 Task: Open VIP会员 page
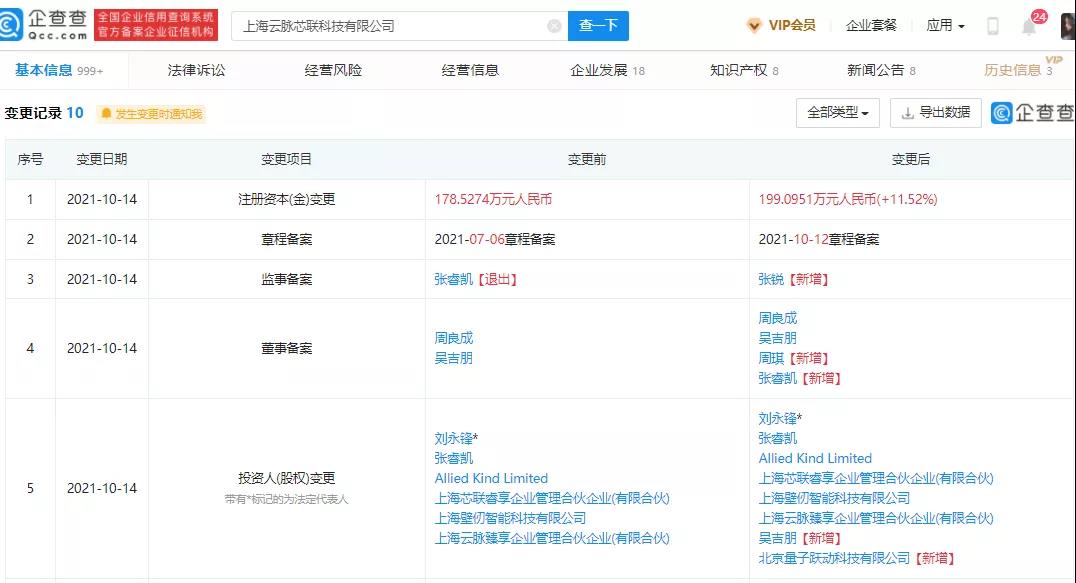pyautogui.click(x=792, y=25)
